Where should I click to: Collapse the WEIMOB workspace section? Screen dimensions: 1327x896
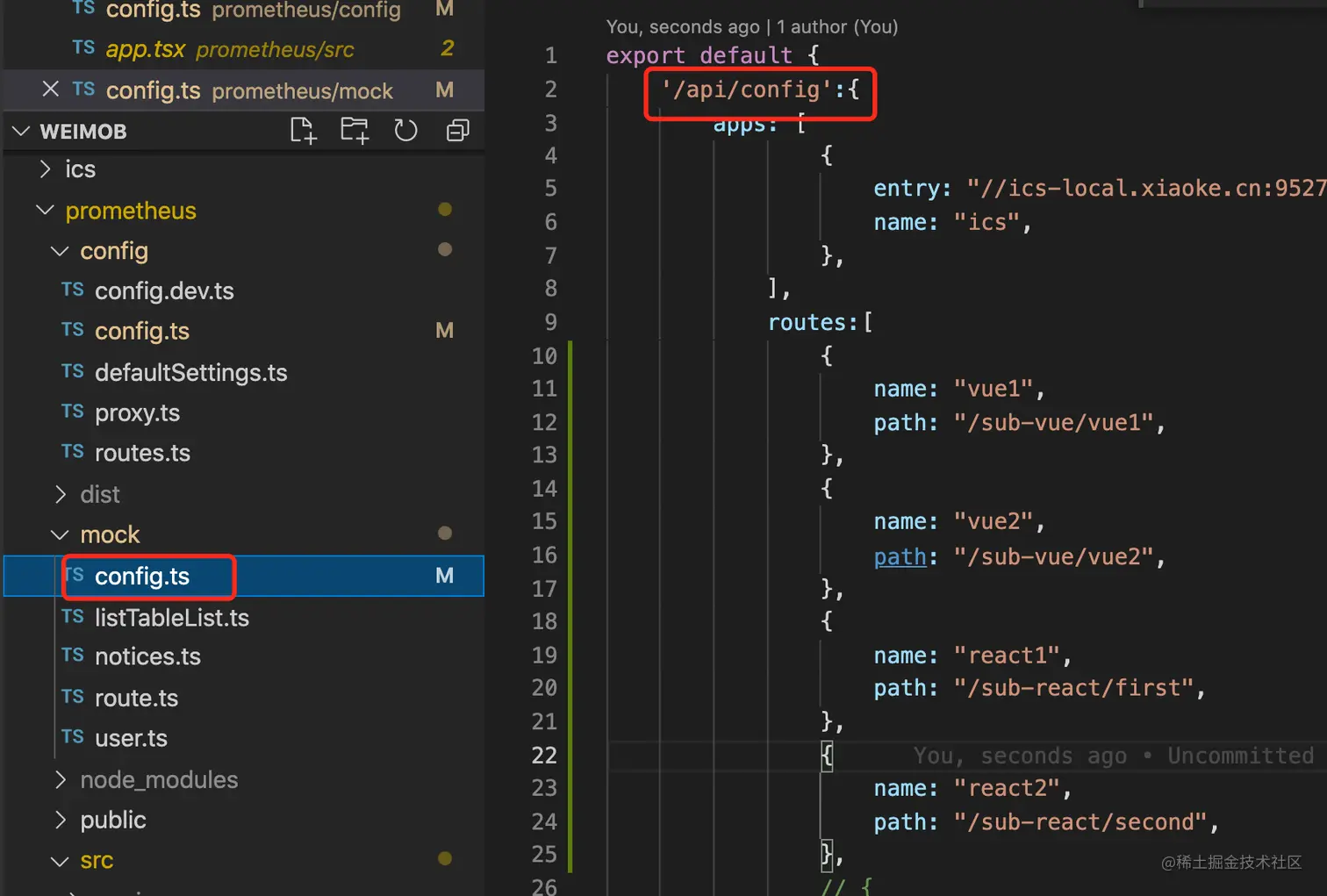21,131
